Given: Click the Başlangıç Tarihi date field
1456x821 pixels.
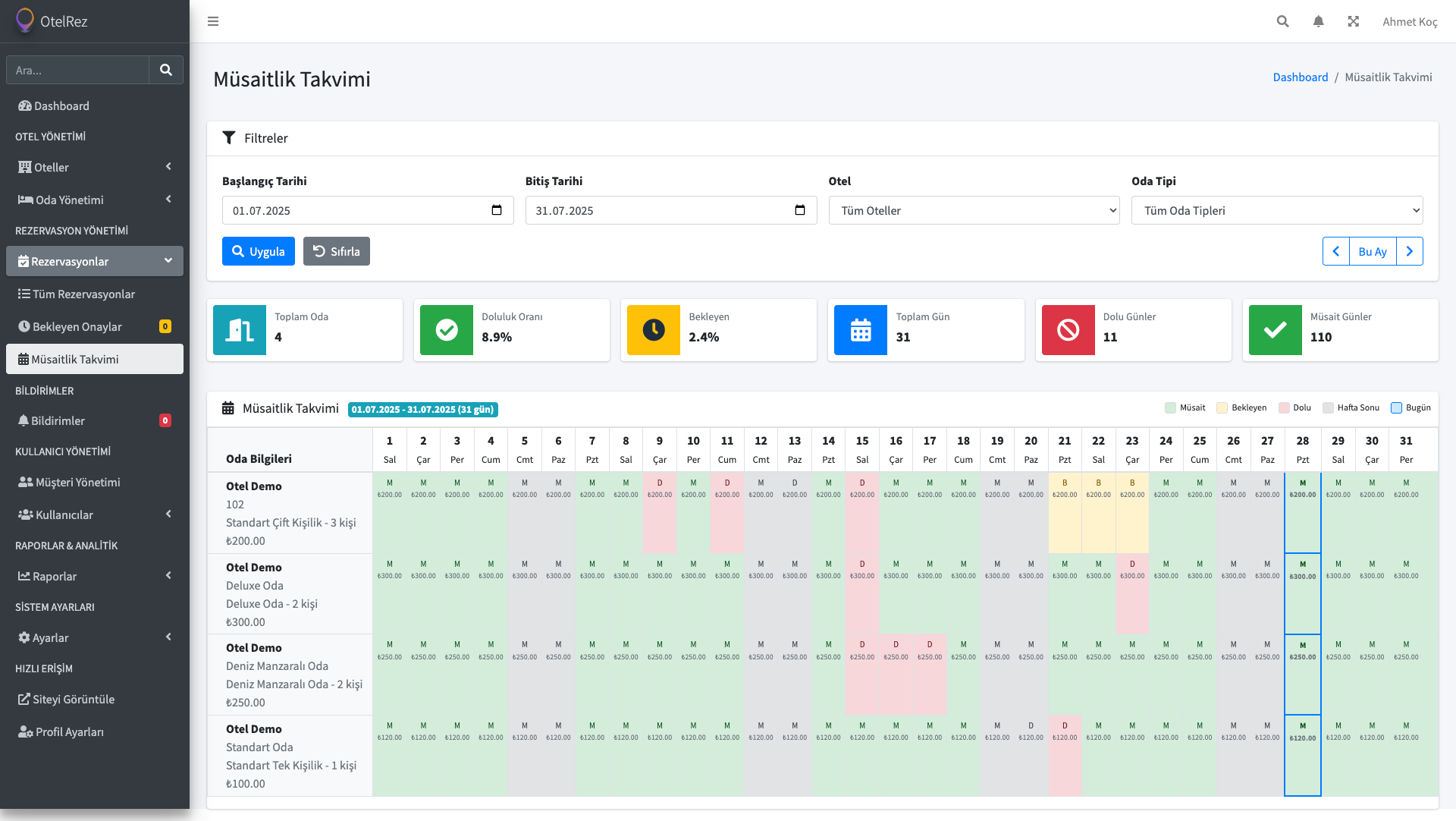Looking at the screenshot, I should click(x=368, y=210).
